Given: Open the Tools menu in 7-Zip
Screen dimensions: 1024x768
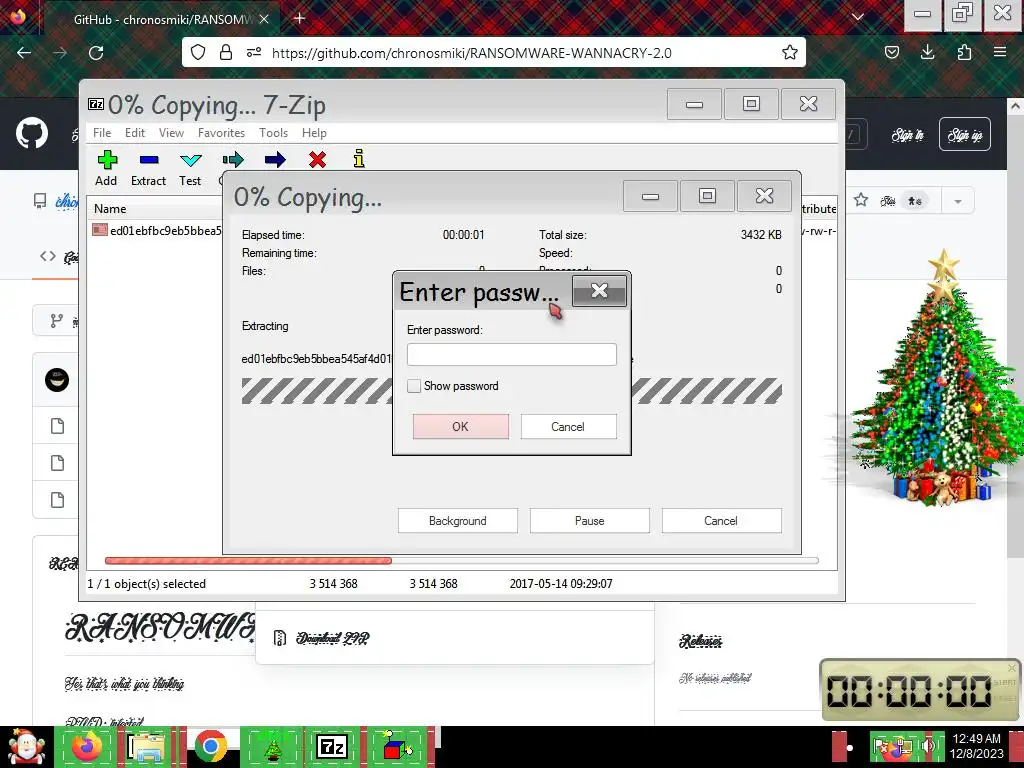Looking at the screenshot, I should (x=273, y=133).
